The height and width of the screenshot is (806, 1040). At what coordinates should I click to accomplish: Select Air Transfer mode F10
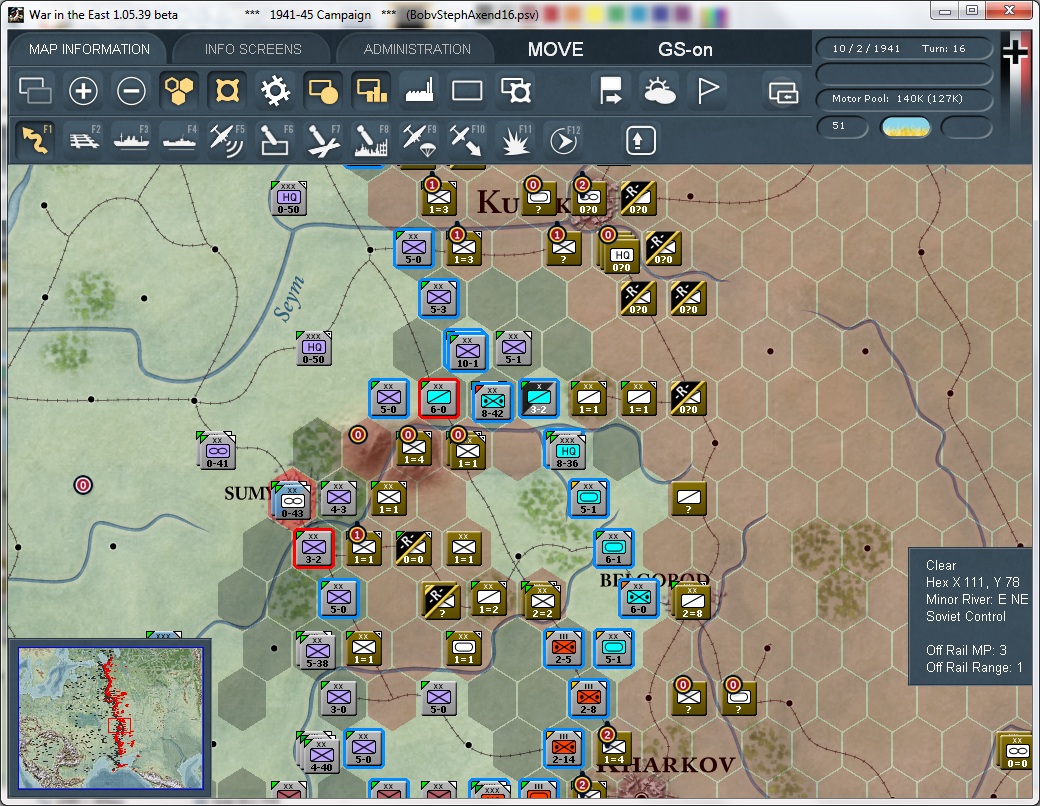(467, 139)
